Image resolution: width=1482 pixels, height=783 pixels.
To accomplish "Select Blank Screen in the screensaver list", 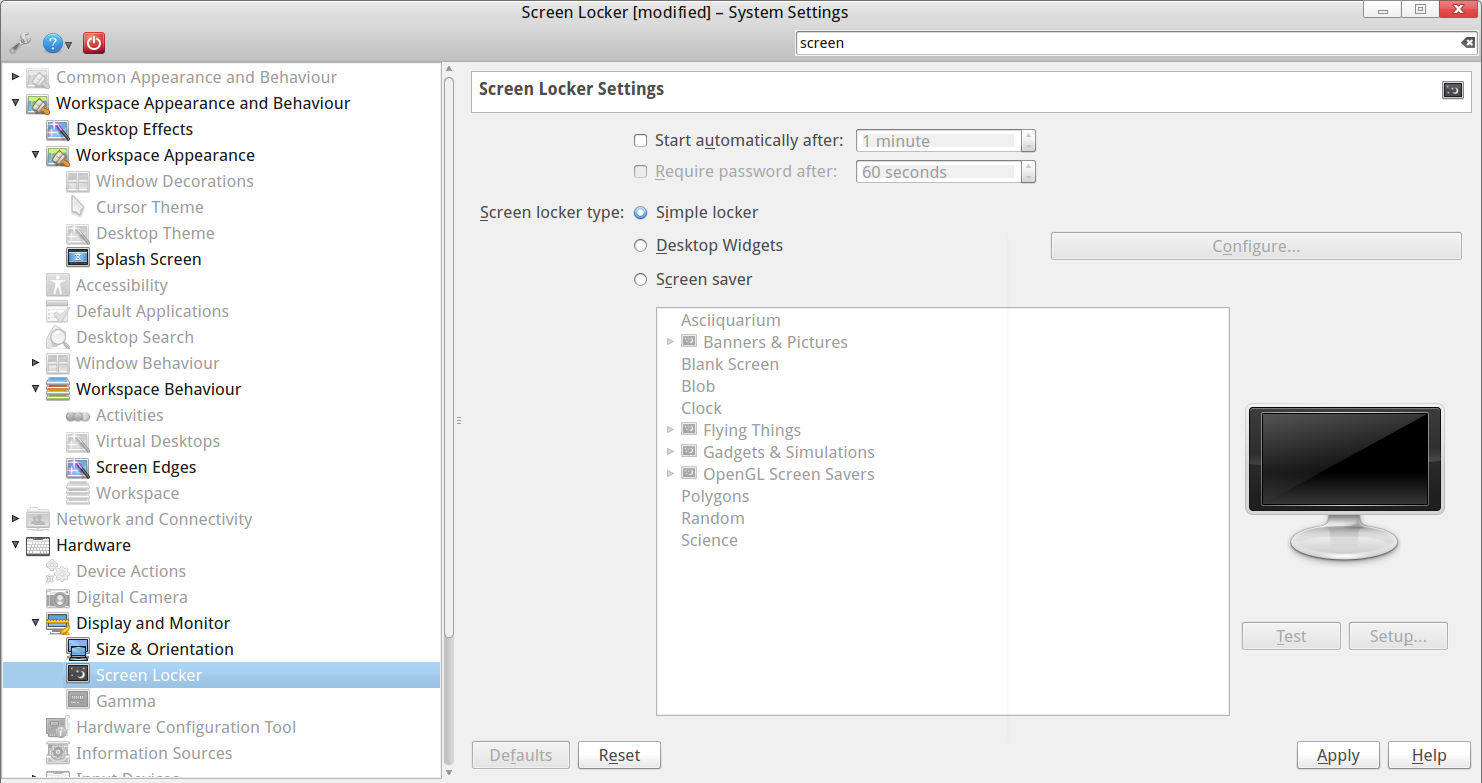I will [x=730, y=364].
